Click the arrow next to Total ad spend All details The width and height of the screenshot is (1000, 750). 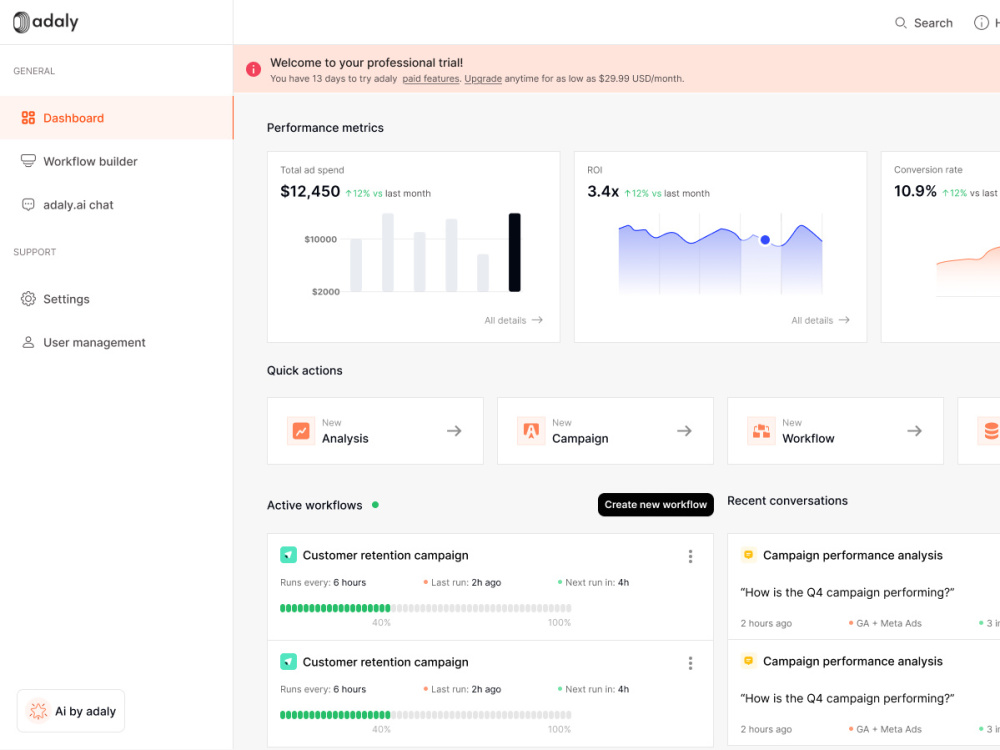pyautogui.click(x=537, y=320)
